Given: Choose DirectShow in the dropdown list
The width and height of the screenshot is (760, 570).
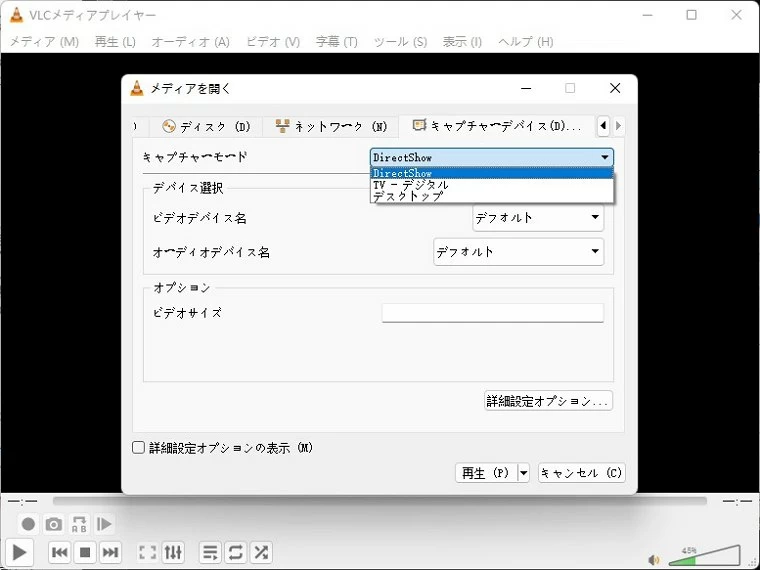Looking at the screenshot, I should coord(492,173).
